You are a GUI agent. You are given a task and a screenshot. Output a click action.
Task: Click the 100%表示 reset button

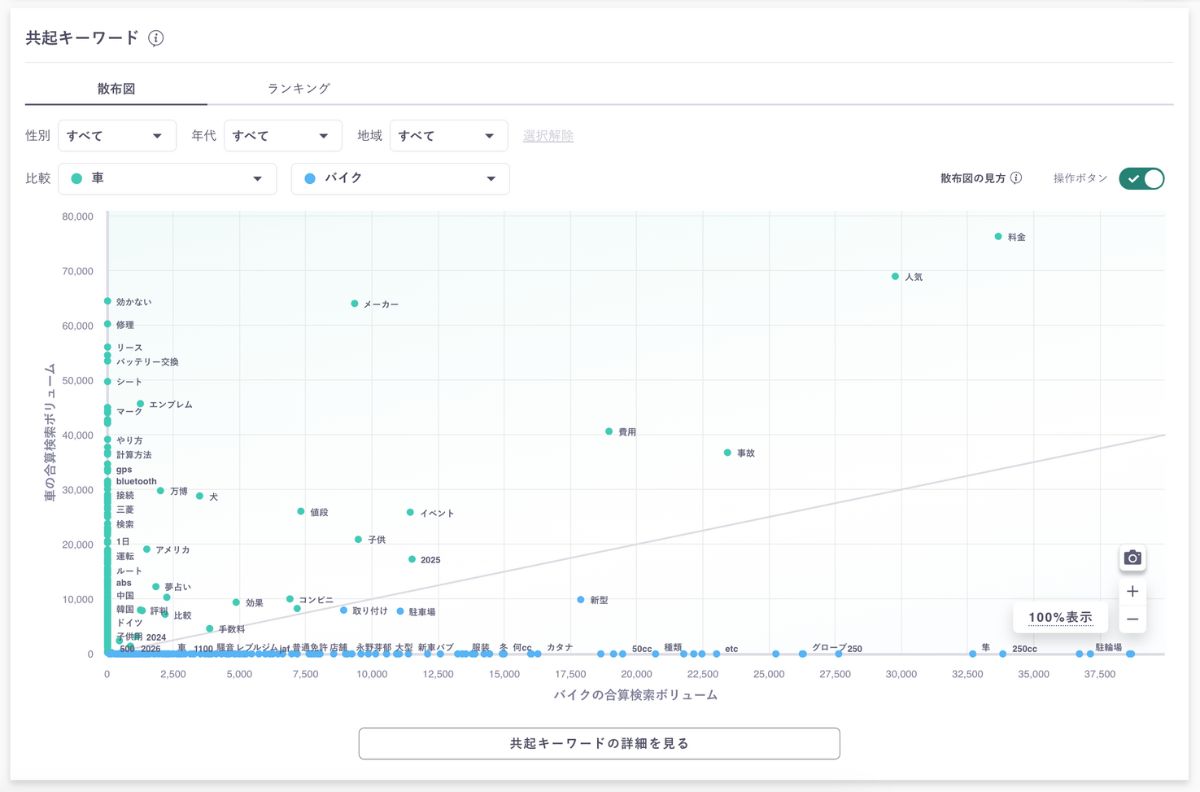coord(1059,618)
